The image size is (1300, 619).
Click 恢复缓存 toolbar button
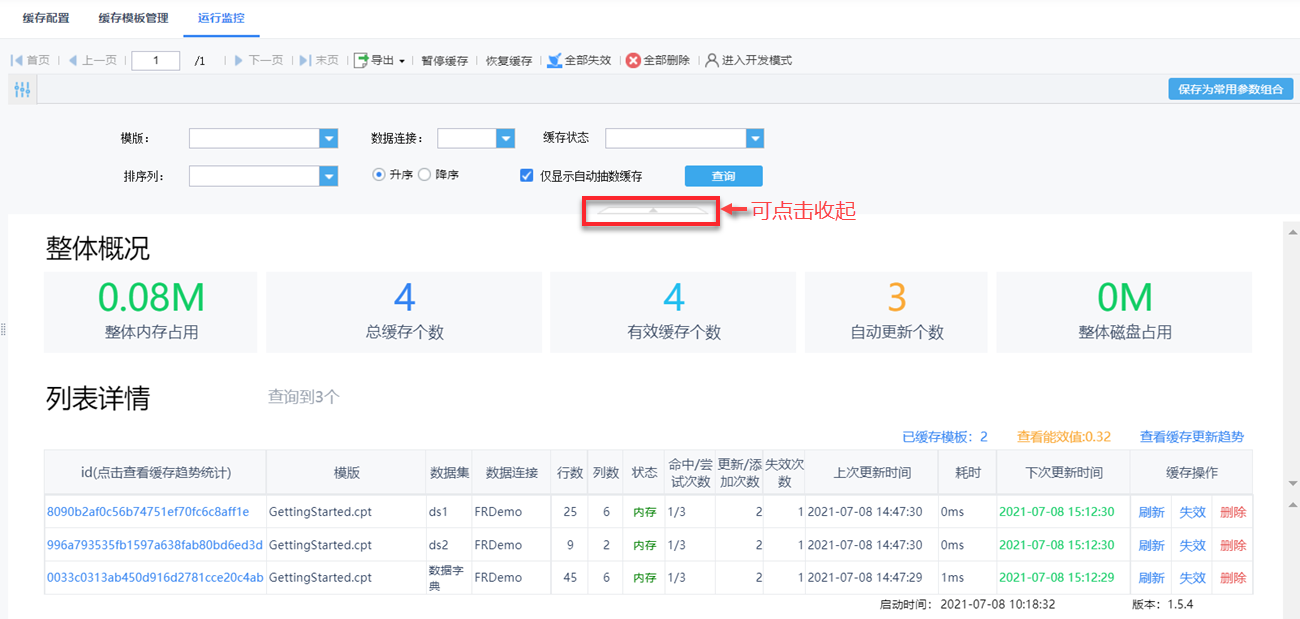509,60
